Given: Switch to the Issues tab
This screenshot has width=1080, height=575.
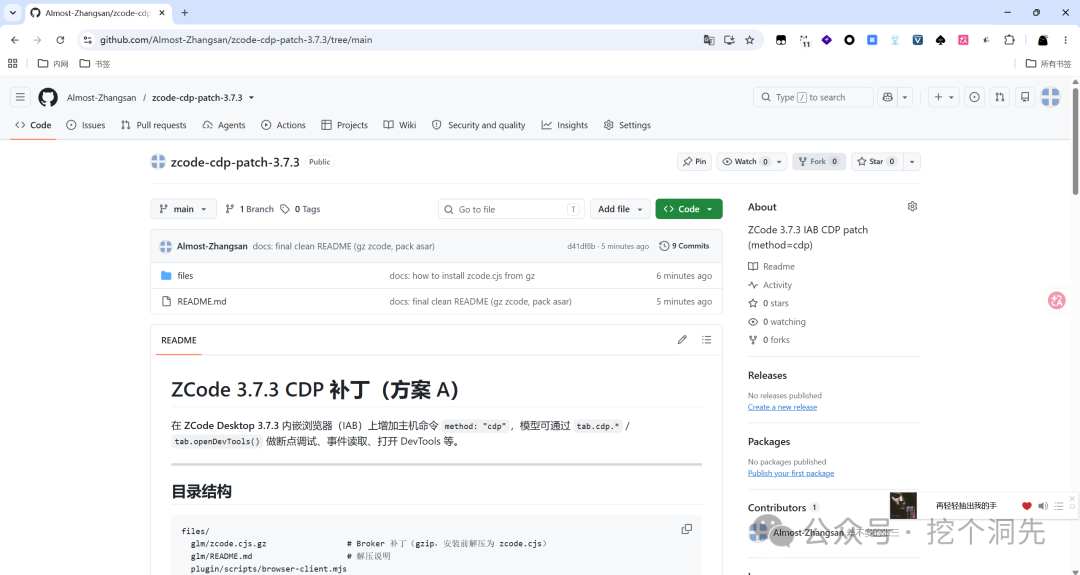Looking at the screenshot, I should click(86, 125).
